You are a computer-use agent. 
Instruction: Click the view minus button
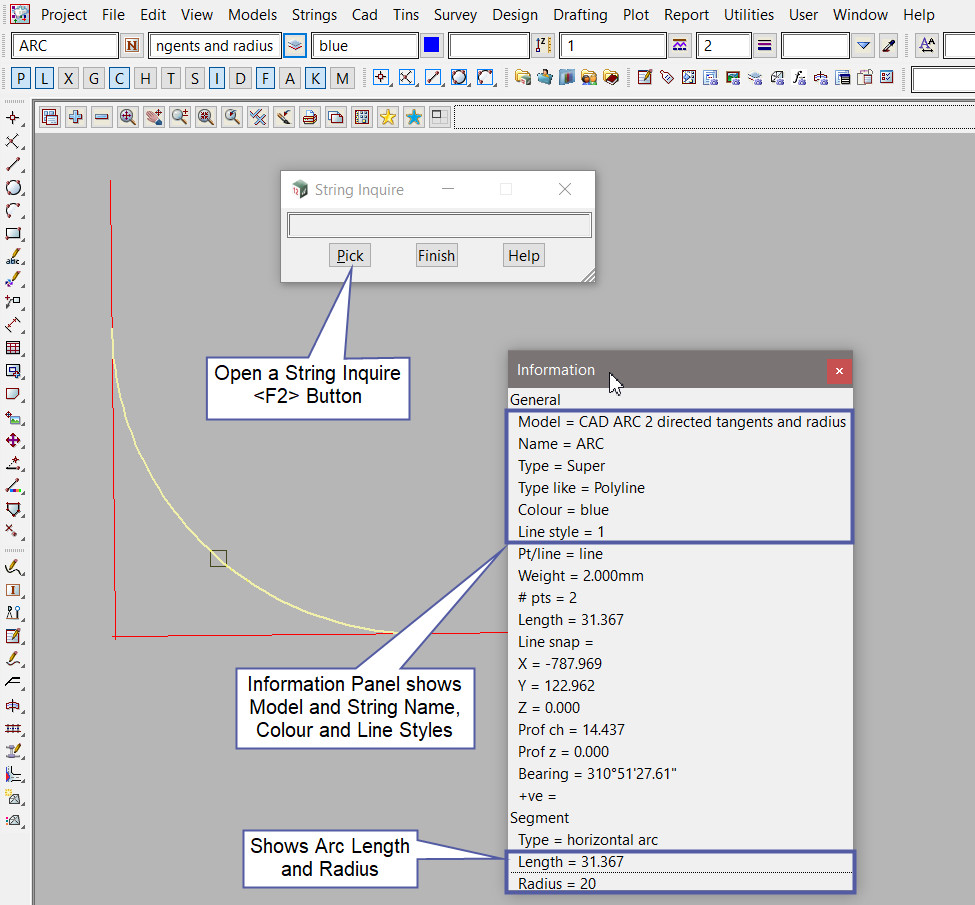pos(102,118)
